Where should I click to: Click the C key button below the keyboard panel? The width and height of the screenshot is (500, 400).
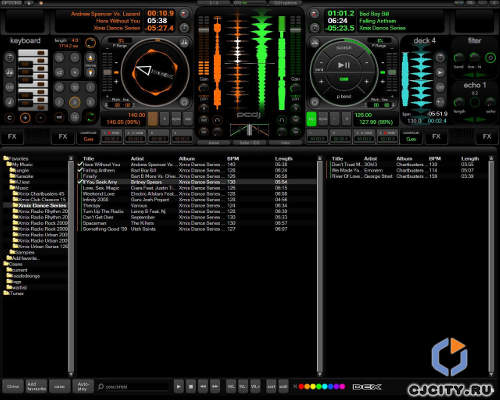click(x=9, y=118)
